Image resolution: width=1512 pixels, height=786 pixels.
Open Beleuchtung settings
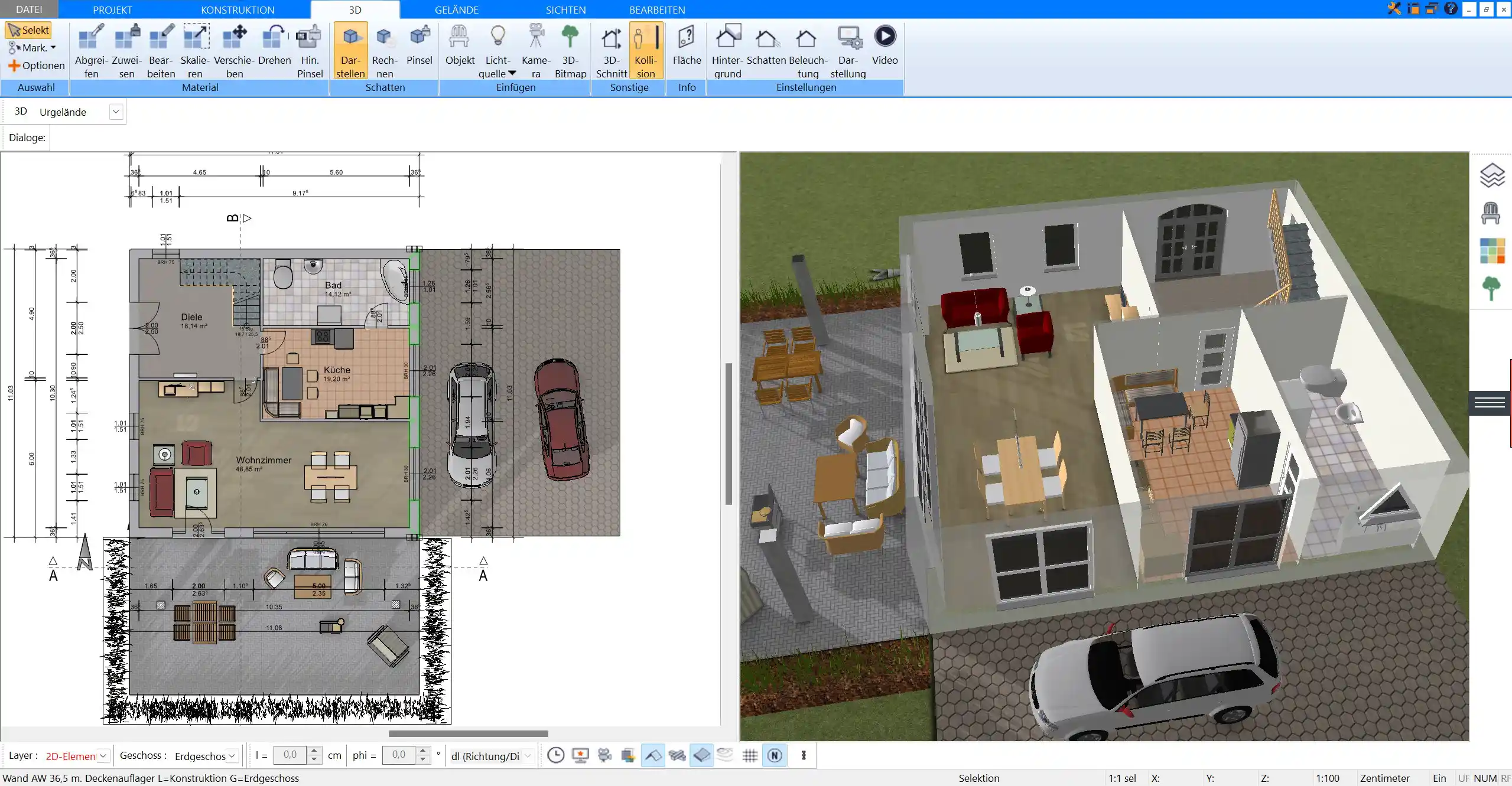click(808, 51)
